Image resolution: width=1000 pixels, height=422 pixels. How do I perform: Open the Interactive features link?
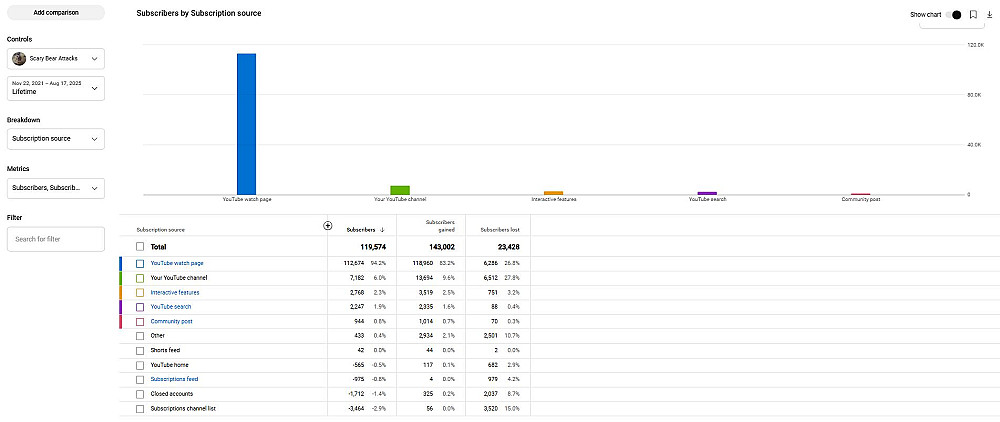coord(175,293)
